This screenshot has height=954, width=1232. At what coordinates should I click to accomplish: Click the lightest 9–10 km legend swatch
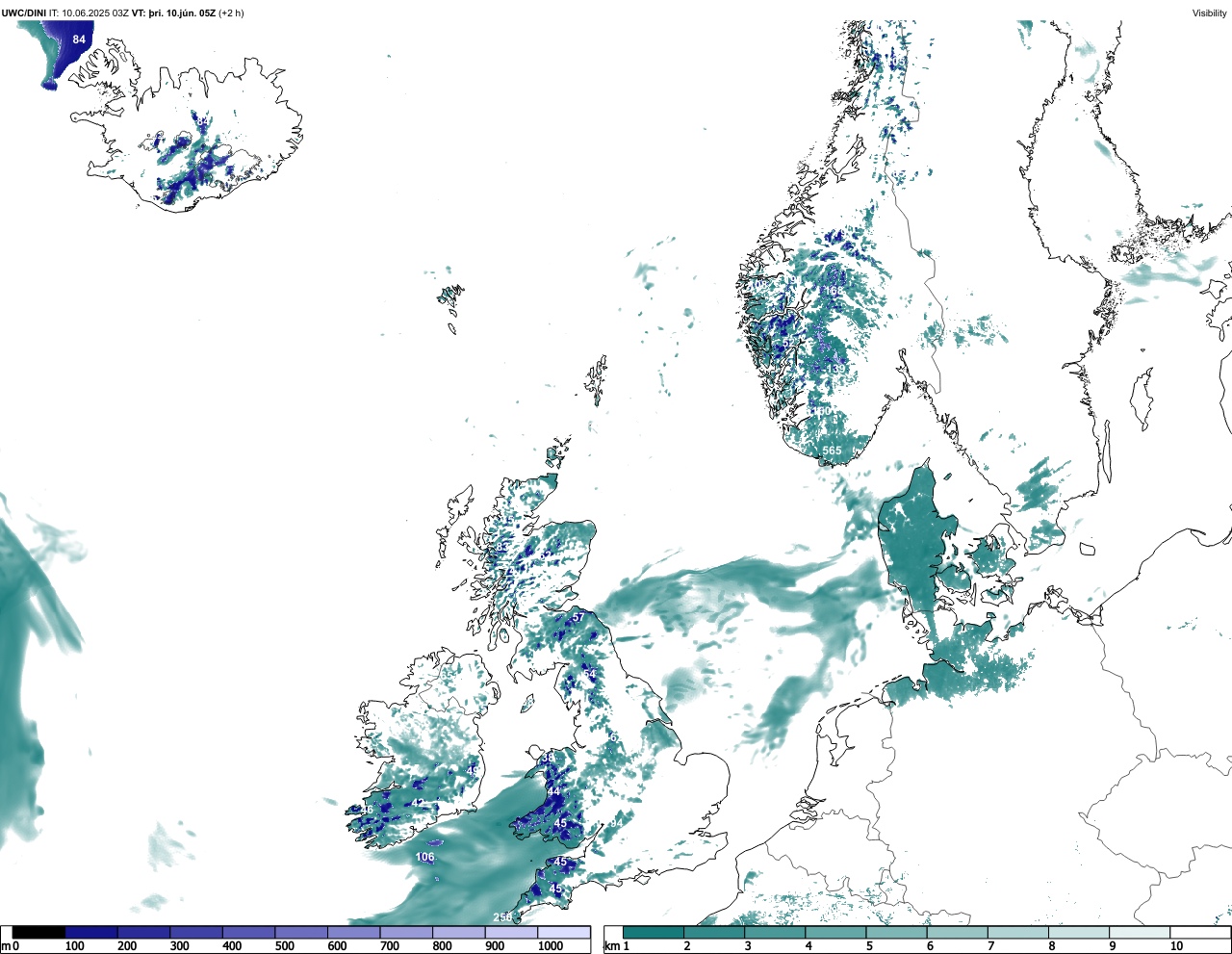[1140, 932]
